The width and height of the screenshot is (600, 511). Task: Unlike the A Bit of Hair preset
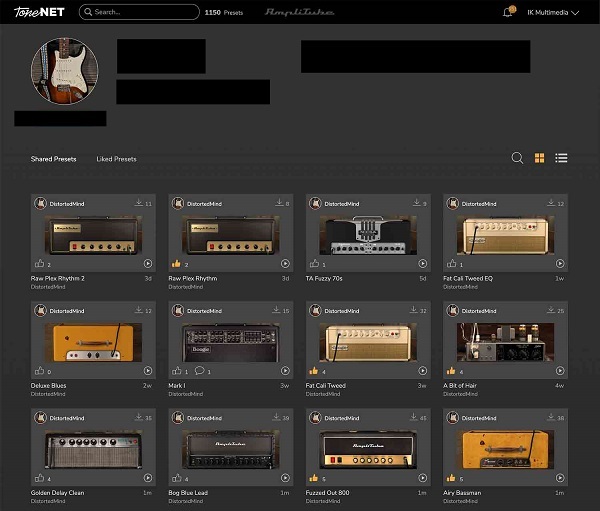451,371
